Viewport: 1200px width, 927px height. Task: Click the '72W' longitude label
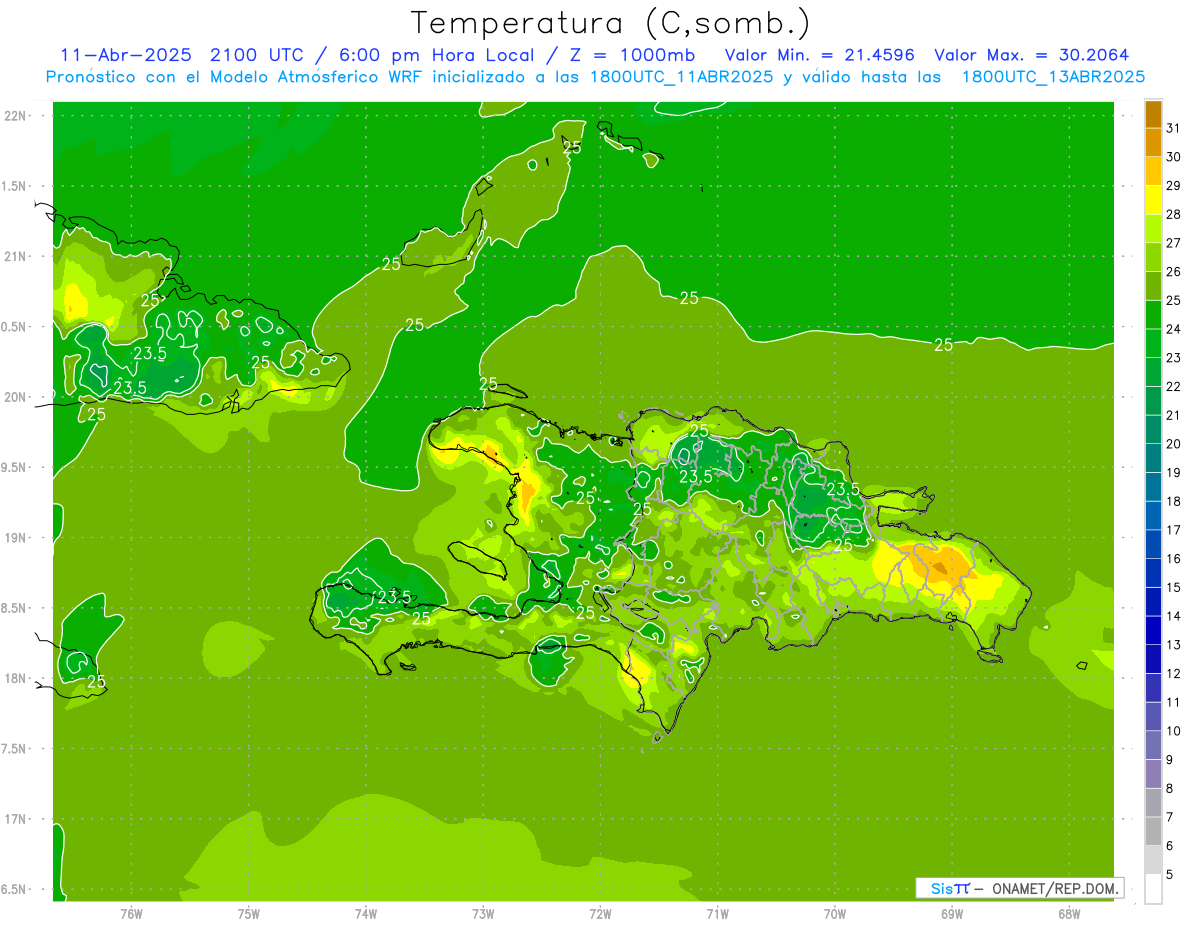click(600, 914)
